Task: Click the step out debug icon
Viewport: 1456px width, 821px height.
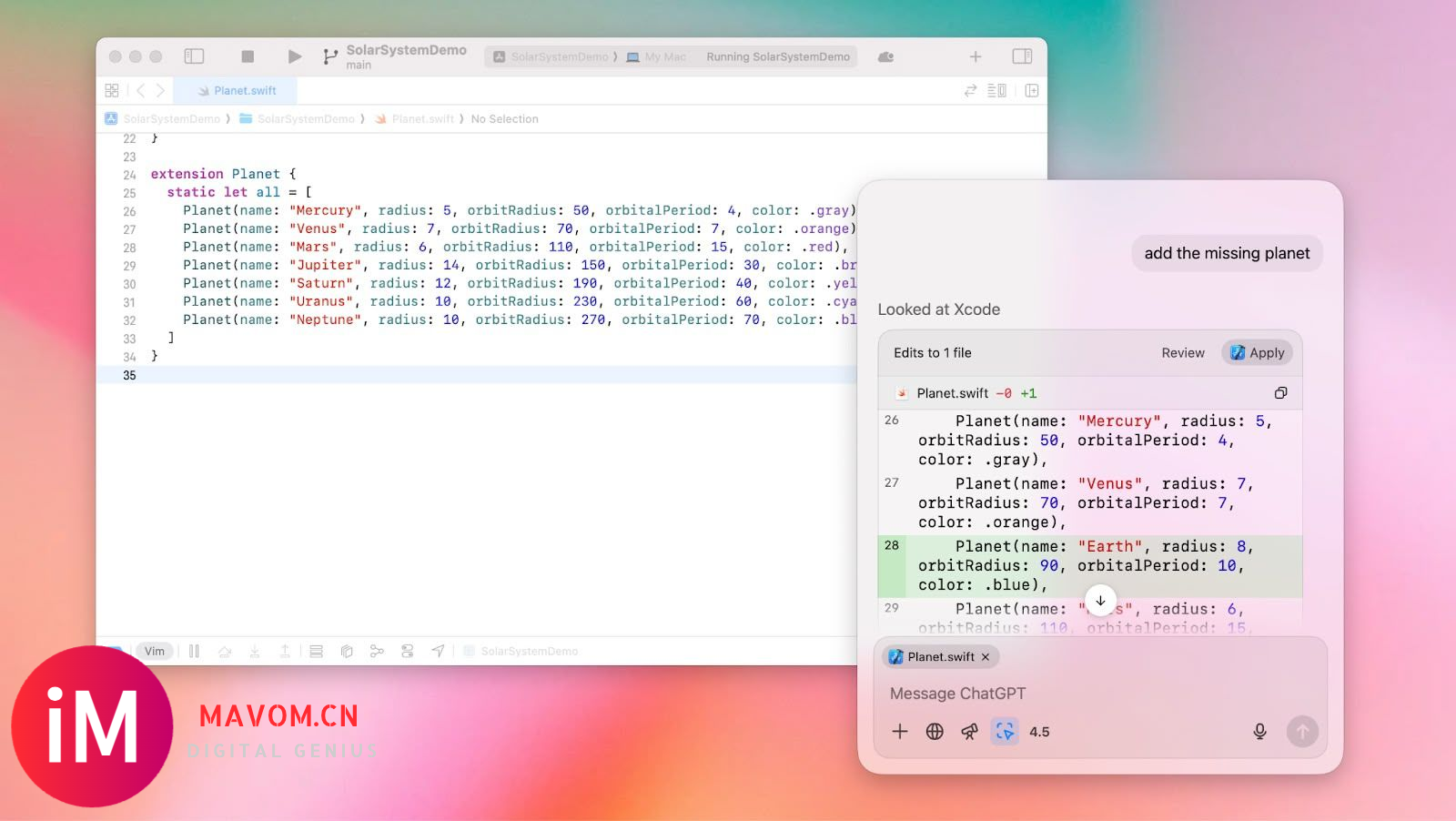Action: point(285,651)
